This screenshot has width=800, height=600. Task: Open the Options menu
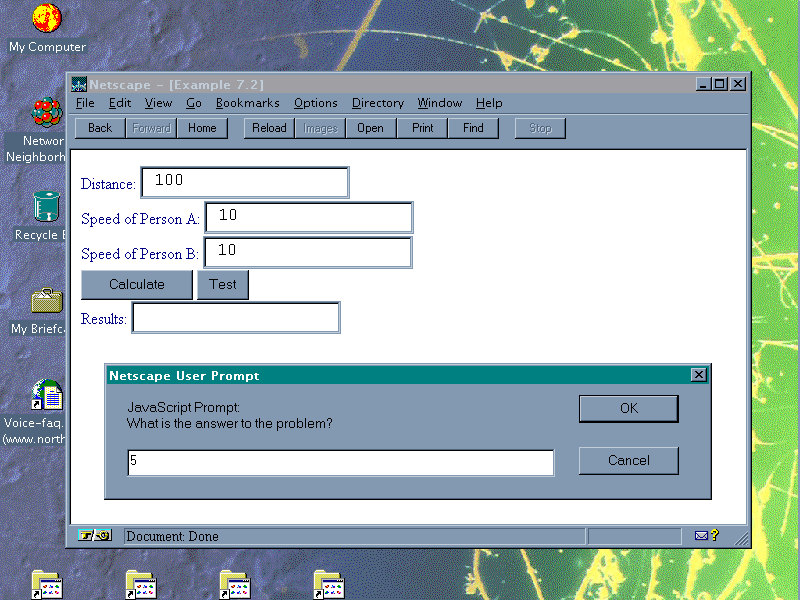pos(315,103)
